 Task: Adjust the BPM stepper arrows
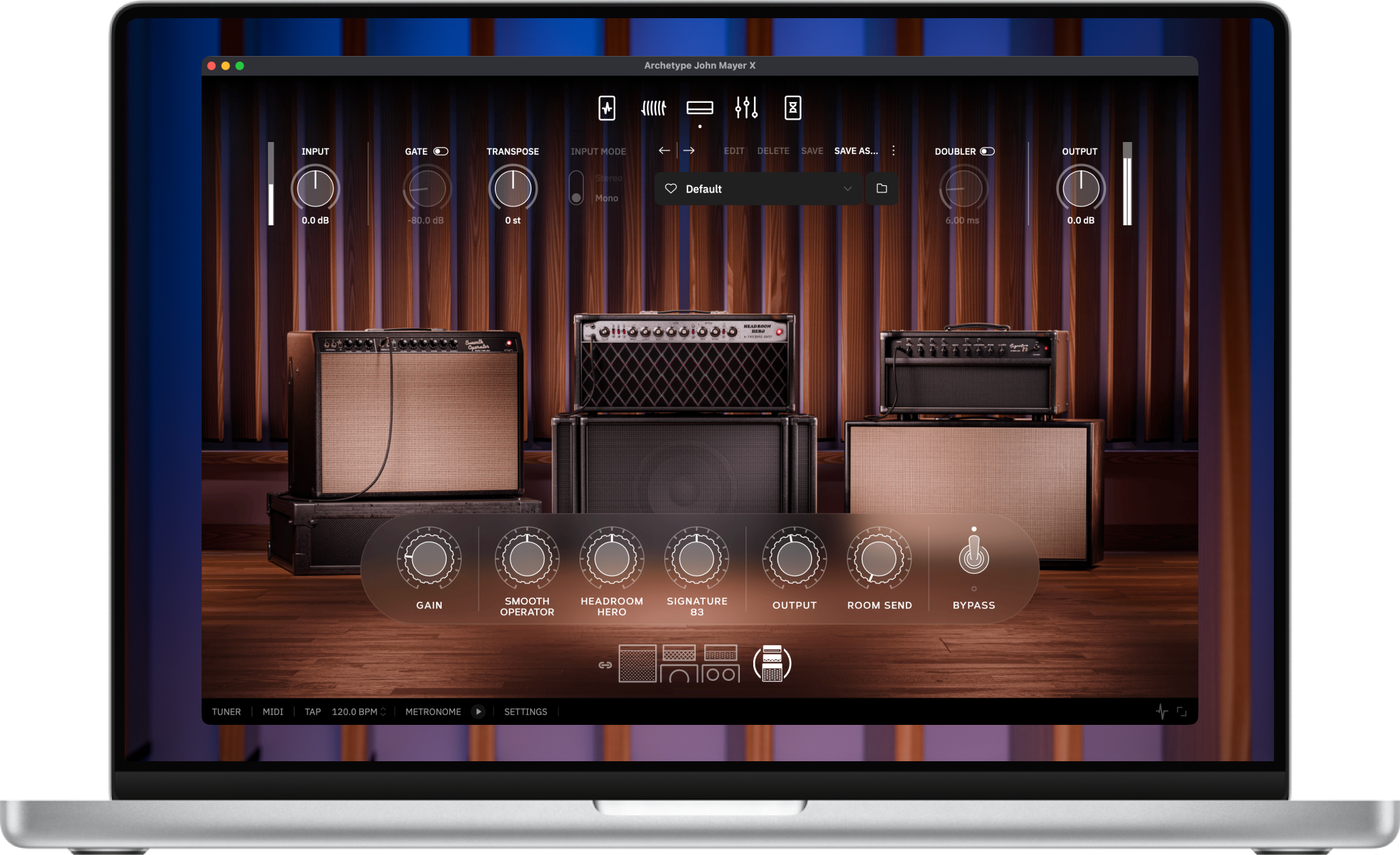pos(383,712)
